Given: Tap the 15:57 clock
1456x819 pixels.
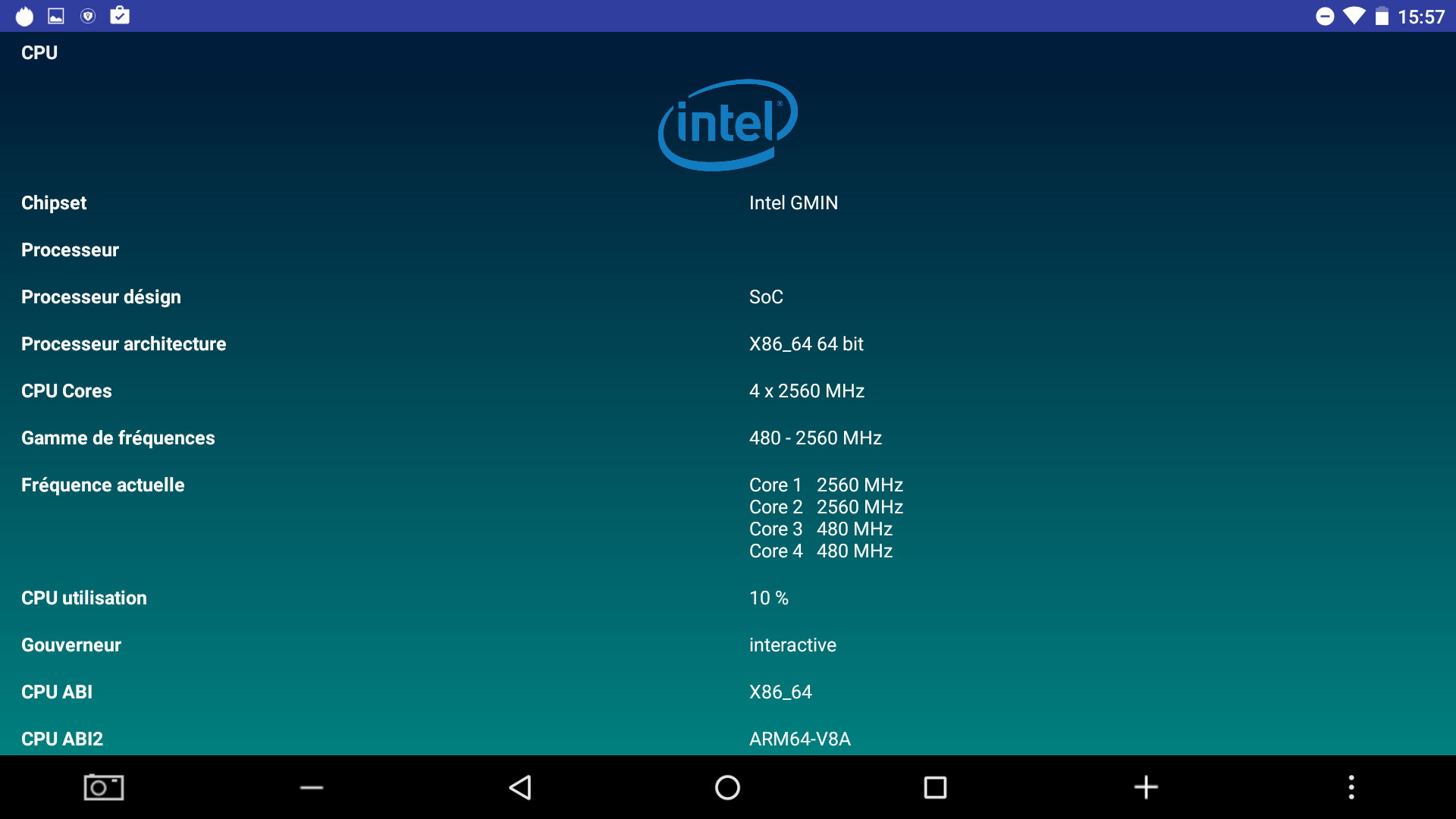Looking at the screenshot, I should pos(1421,17).
